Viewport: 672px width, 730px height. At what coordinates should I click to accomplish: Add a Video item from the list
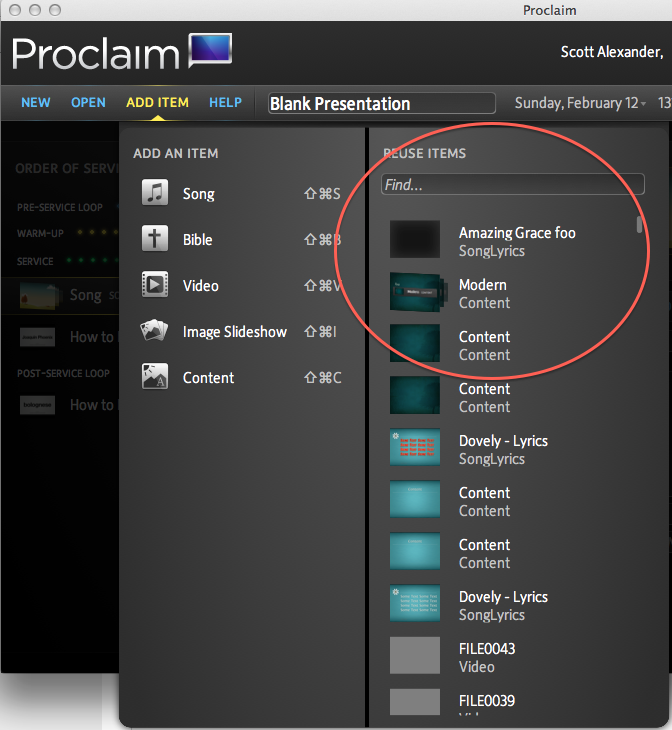[x=201, y=285]
